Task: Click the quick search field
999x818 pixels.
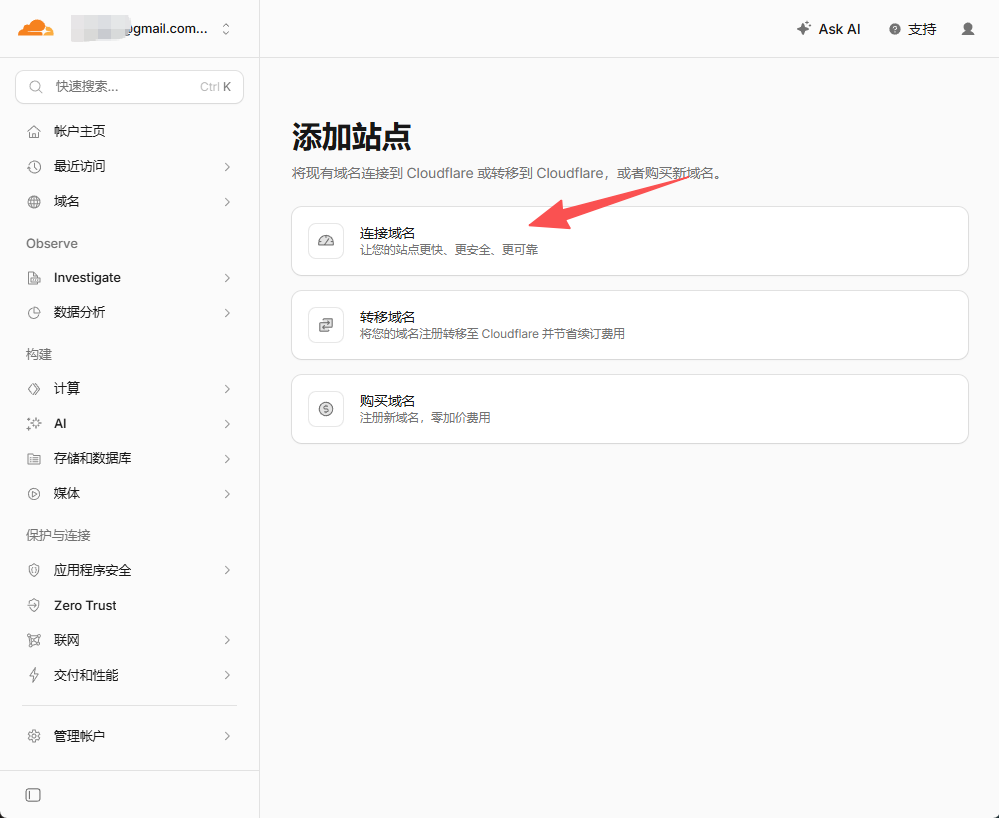Action: point(129,87)
